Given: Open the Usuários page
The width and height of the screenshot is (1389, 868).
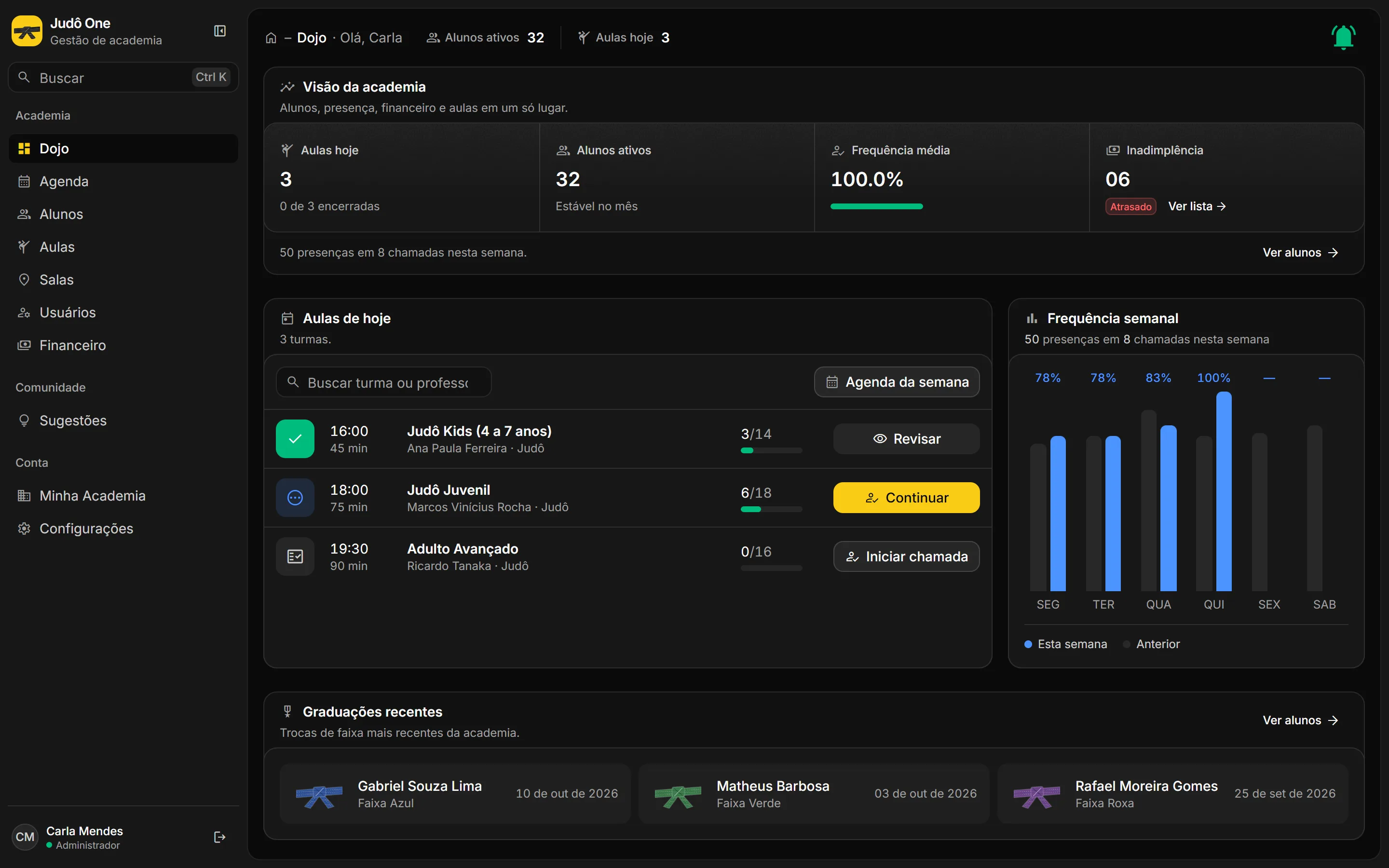Looking at the screenshot, I should coord(123,312).
